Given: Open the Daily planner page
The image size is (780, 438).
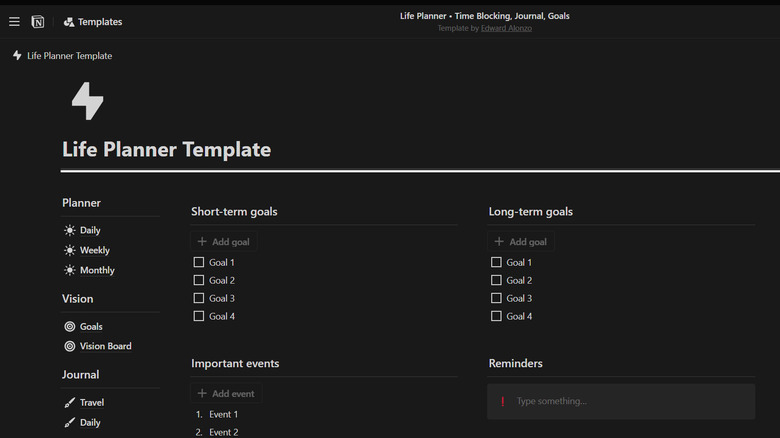Looking at the screenshot, I should tap(90, 230).
